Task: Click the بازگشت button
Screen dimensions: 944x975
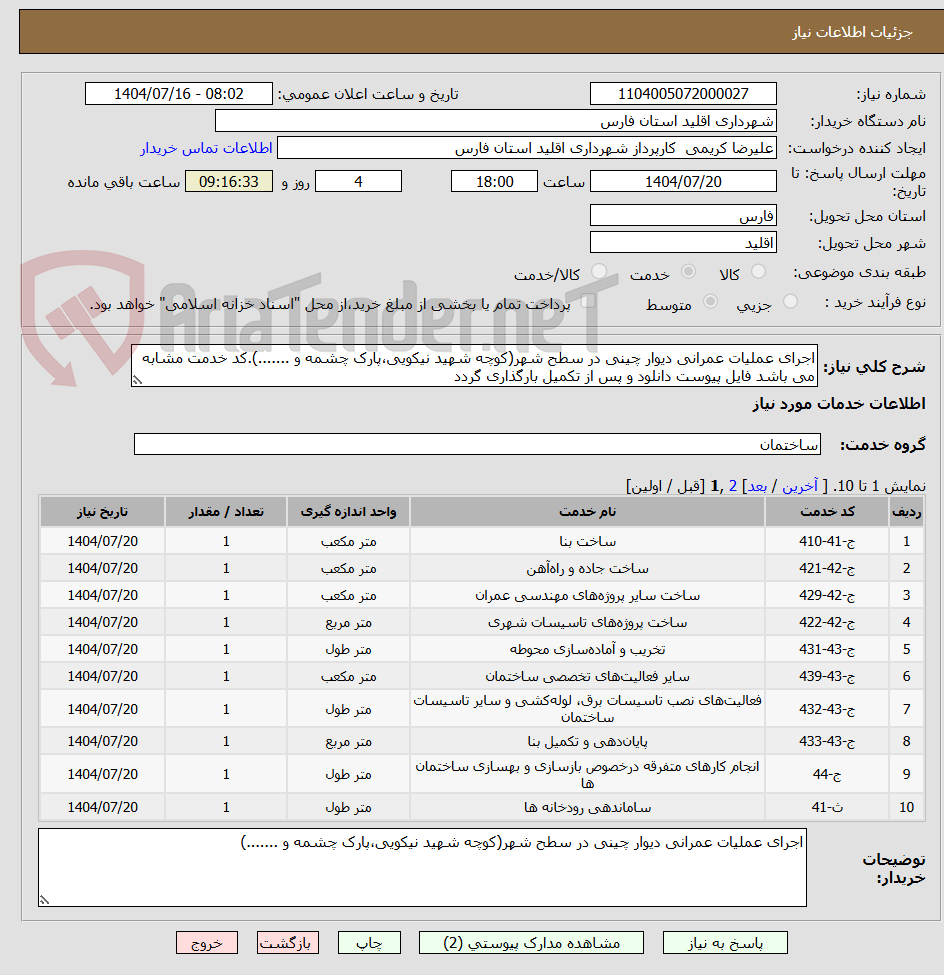Action: pyautogui.click(x=288, y=942)
